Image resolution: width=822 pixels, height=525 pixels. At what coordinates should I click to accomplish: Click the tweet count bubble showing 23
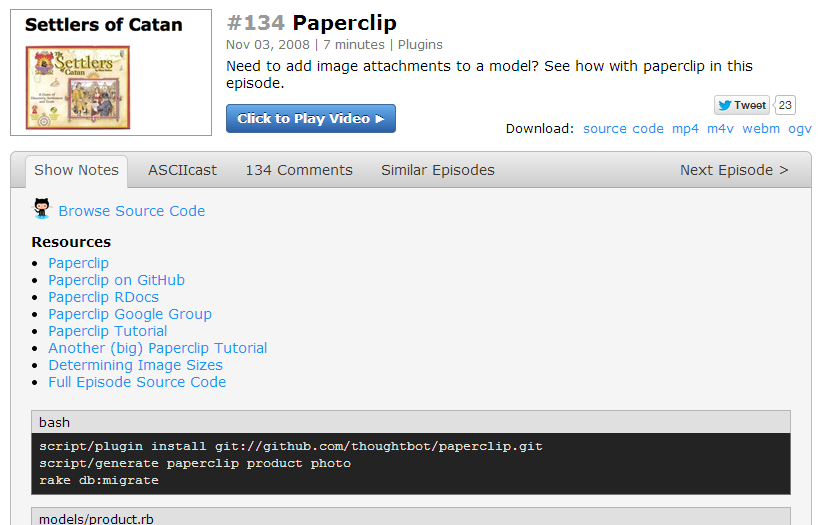coord(785,105)
